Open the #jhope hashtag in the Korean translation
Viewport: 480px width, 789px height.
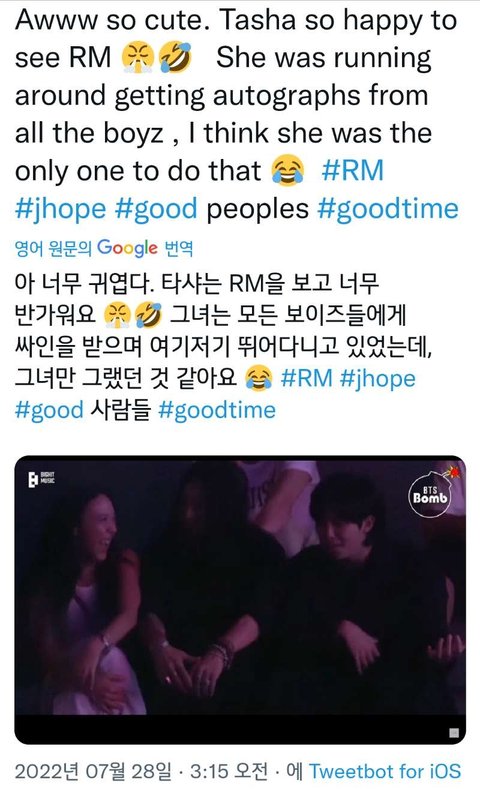[378, 378]
